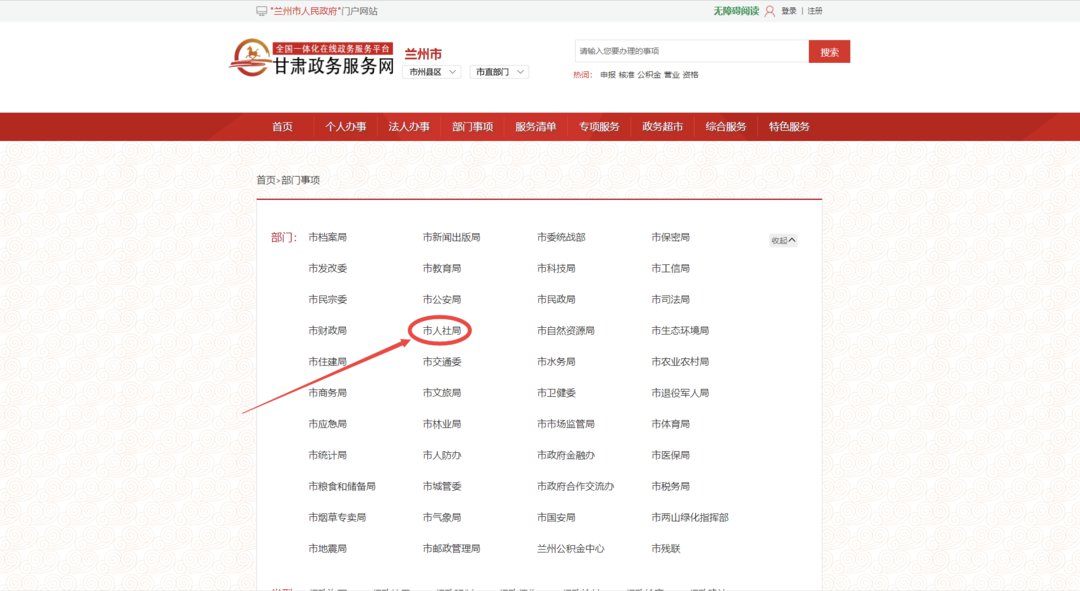Select the 部门事项 navigation tab
Viewport: 1080px width, 591px height.
point(472,127)
